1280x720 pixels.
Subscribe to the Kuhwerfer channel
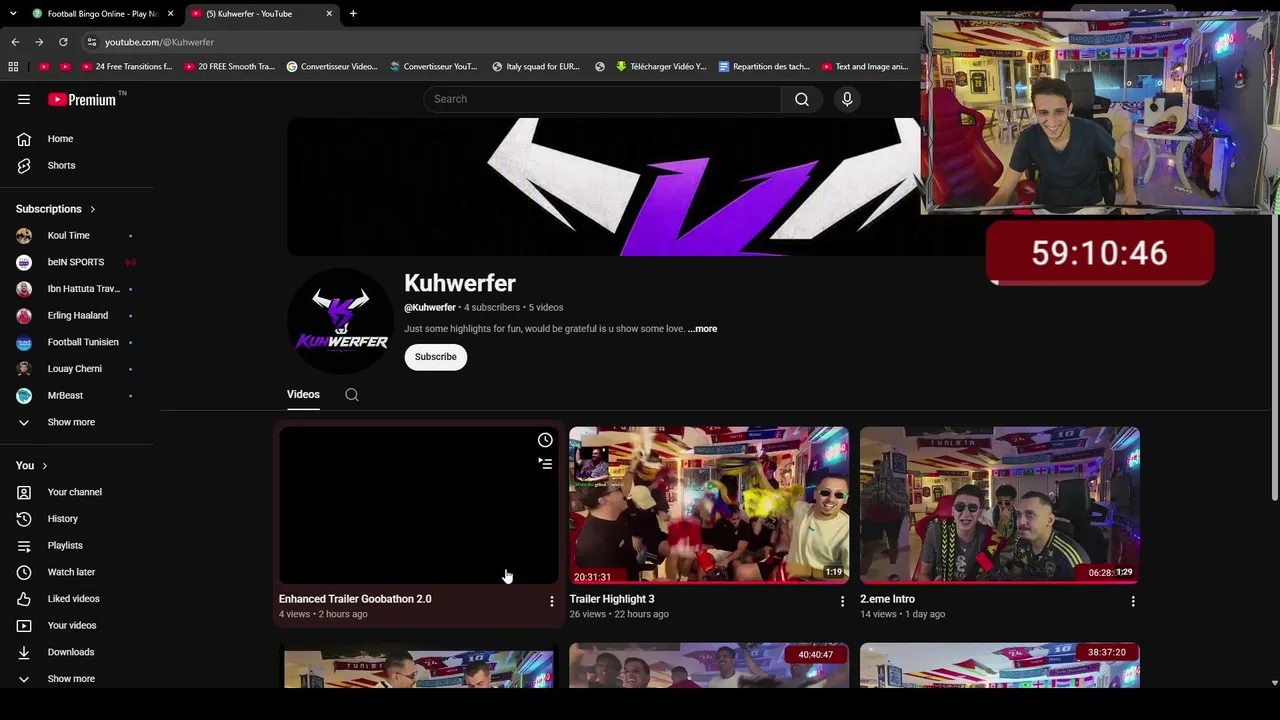point(435,357)
